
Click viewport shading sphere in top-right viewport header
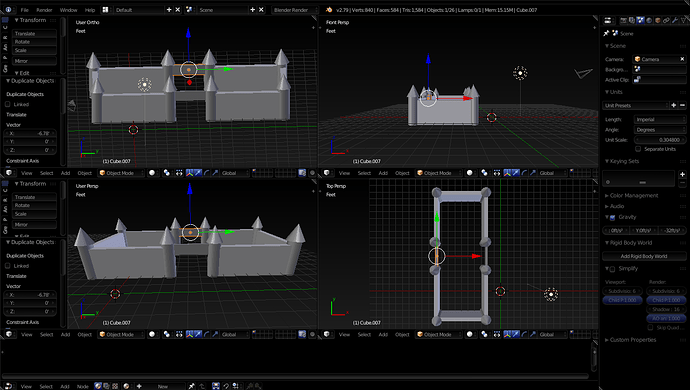coord(470,173)
